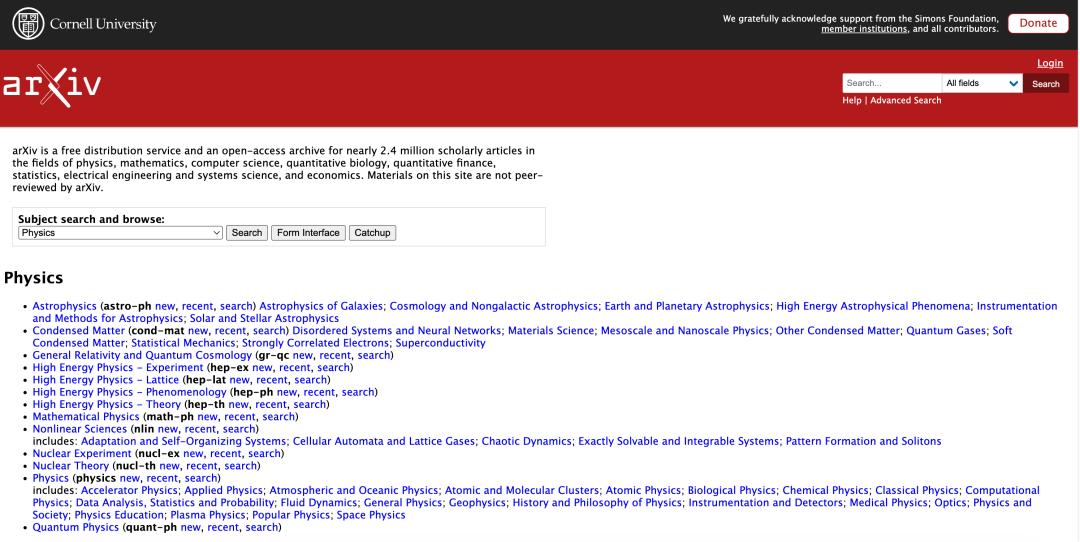Open Pattern Formation and Solitons
The image size is (1080, 542).
[863, 441]
